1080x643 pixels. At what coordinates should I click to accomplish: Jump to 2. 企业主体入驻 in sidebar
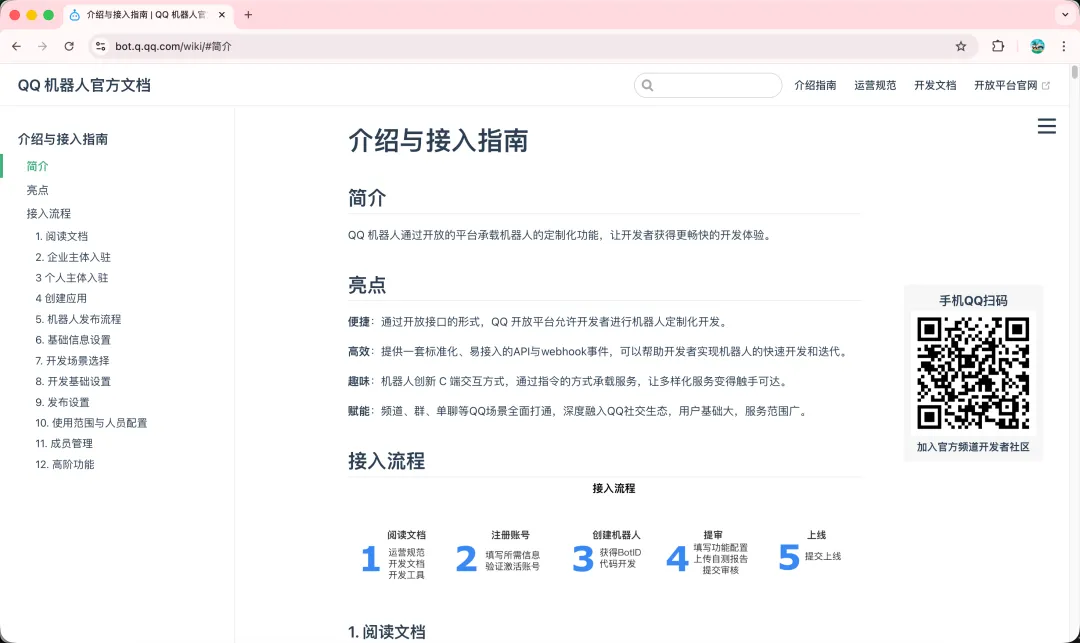(x=73, y=257)
